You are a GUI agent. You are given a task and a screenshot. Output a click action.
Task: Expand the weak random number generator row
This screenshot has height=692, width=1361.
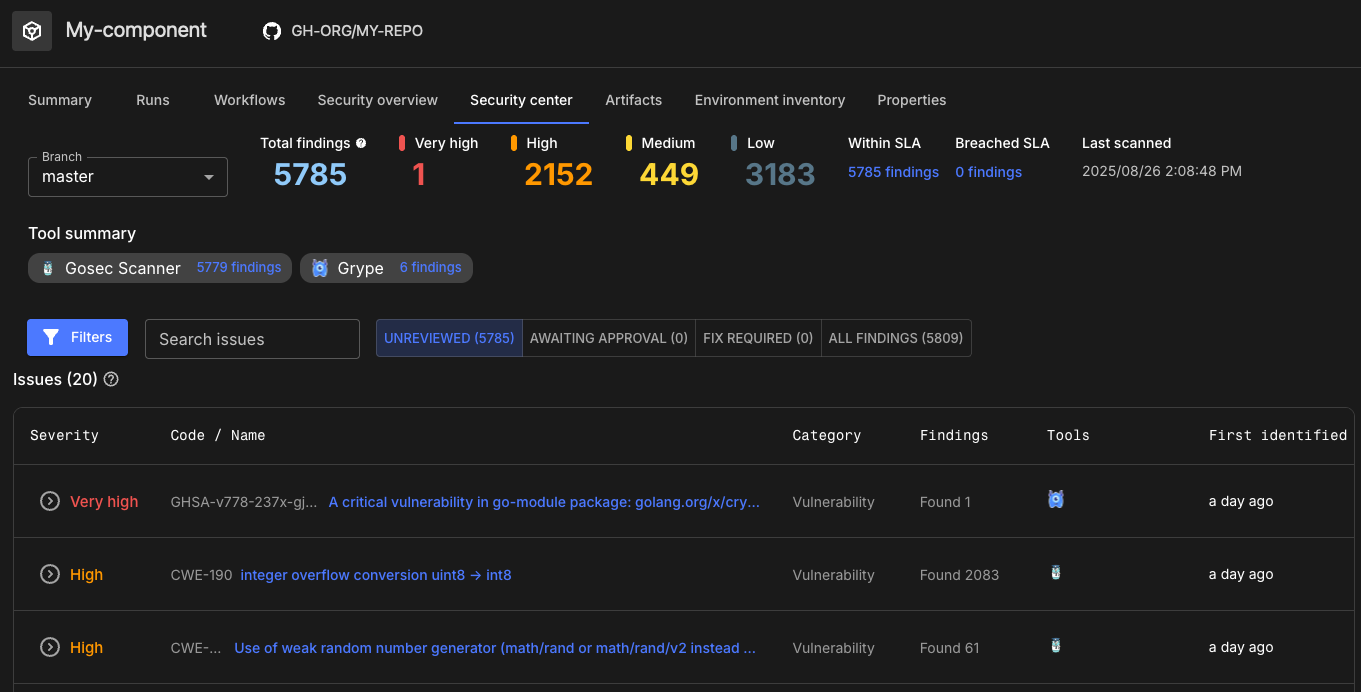click(49, 647)
